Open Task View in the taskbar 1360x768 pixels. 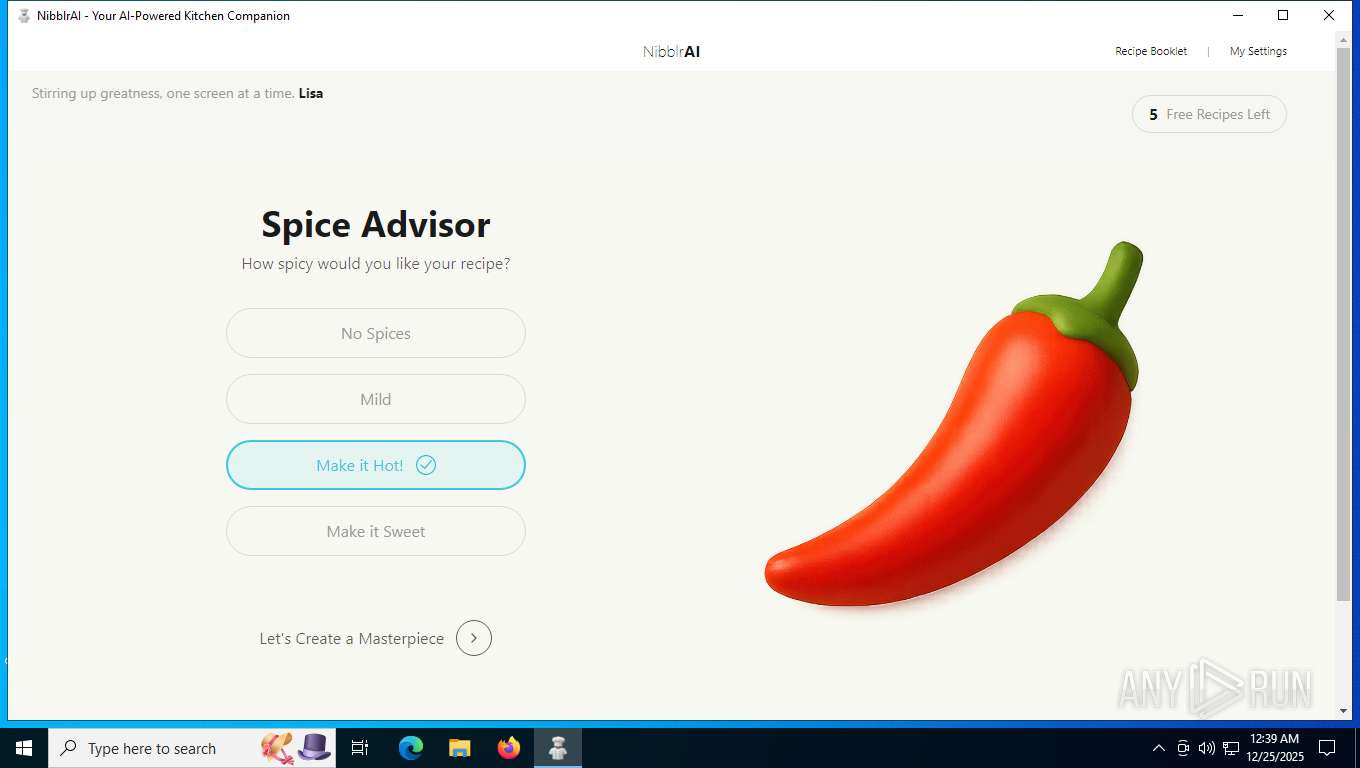(360, 748)
